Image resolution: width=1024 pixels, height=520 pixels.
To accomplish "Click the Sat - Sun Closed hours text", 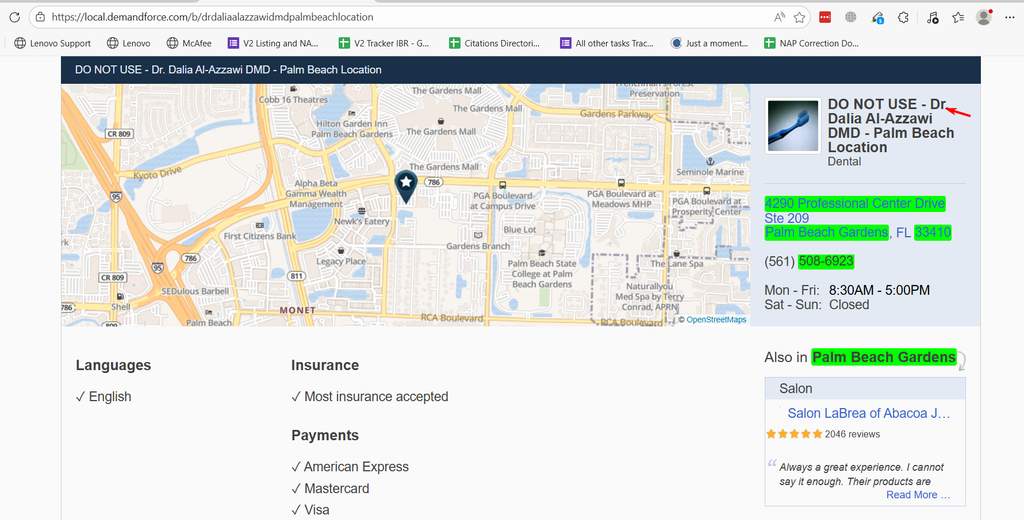I will click(x=817, y=304).
